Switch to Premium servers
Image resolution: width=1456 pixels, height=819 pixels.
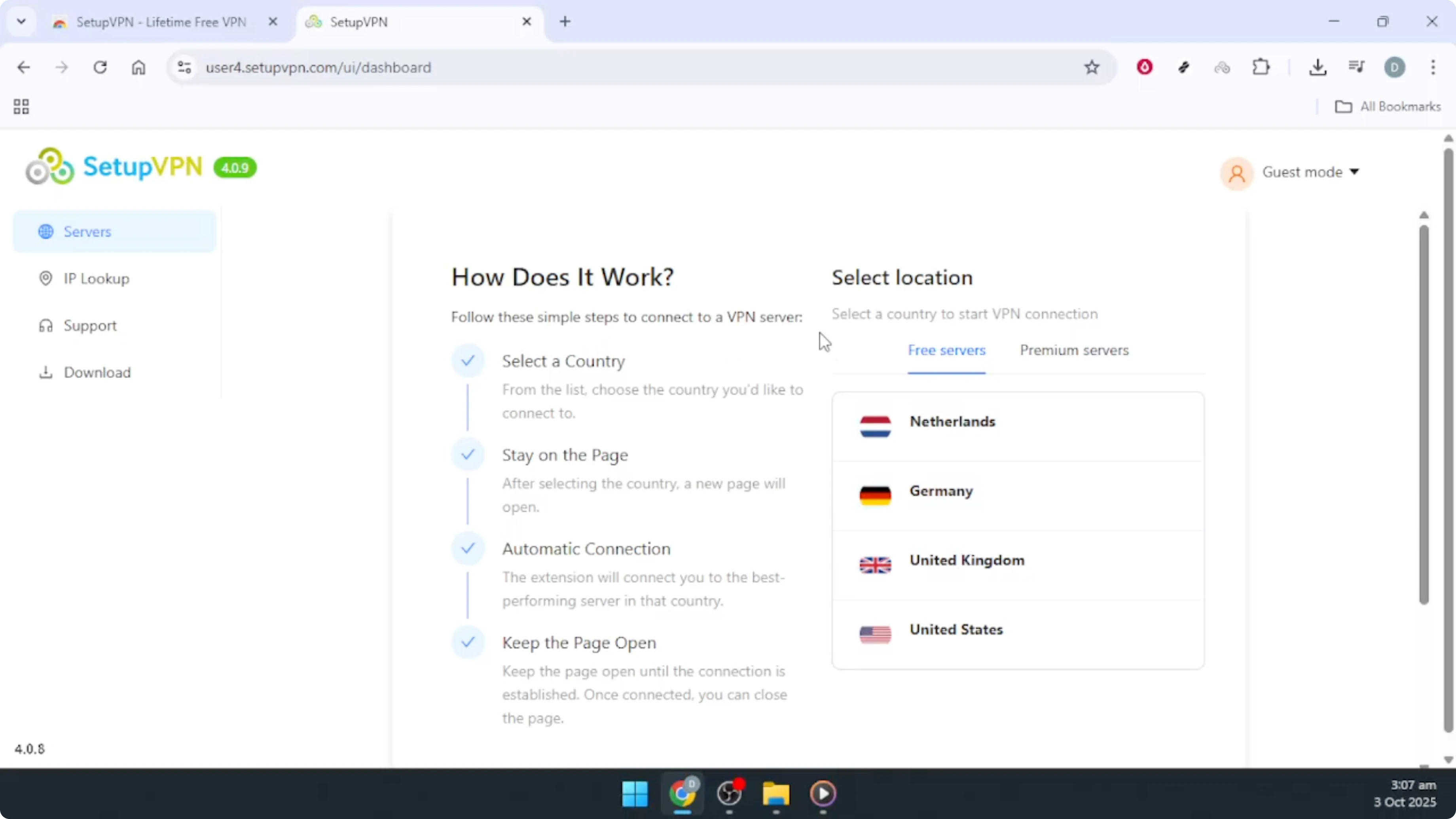pyautogui.click(x=1073, y=351)
